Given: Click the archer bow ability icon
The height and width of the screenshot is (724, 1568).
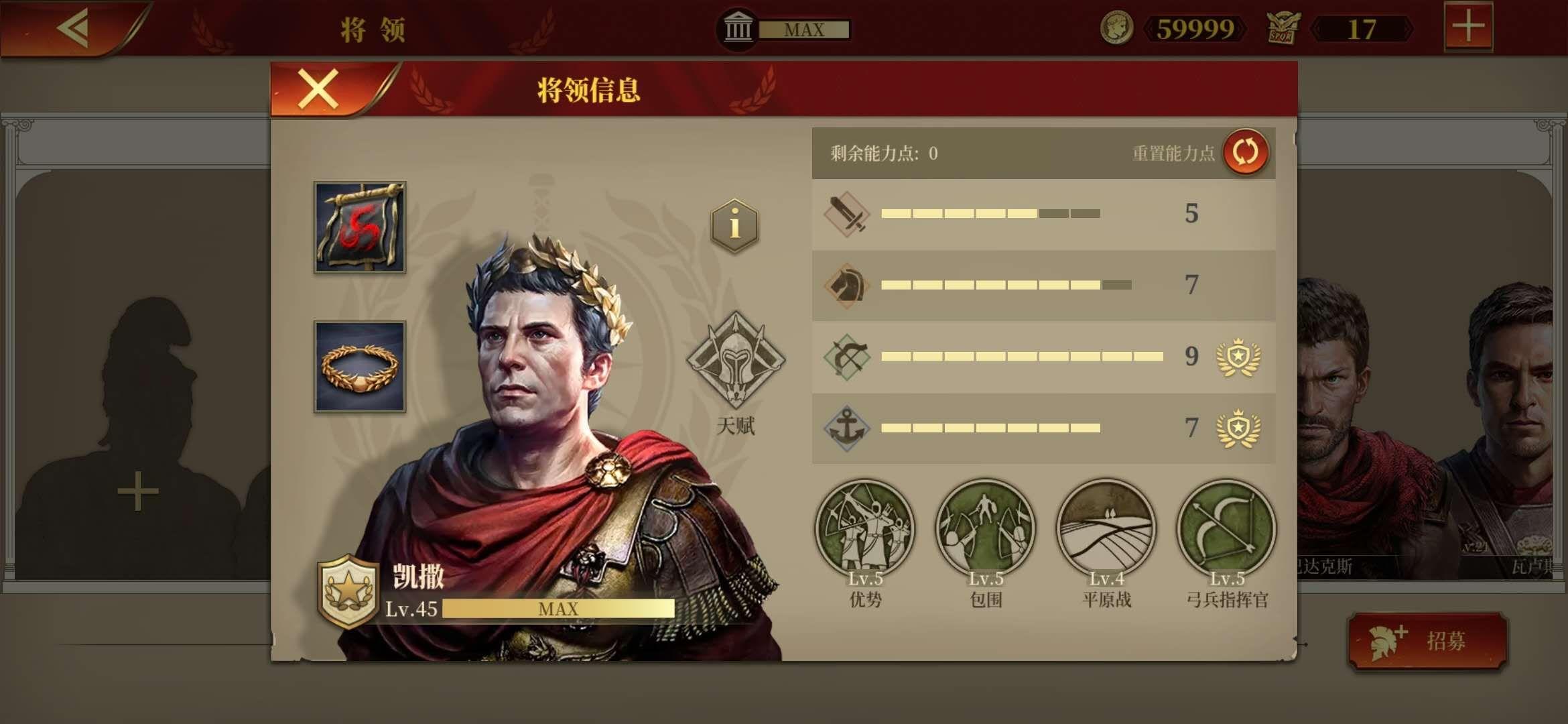Looking at the screenshot, I should [x=846, y=357].
